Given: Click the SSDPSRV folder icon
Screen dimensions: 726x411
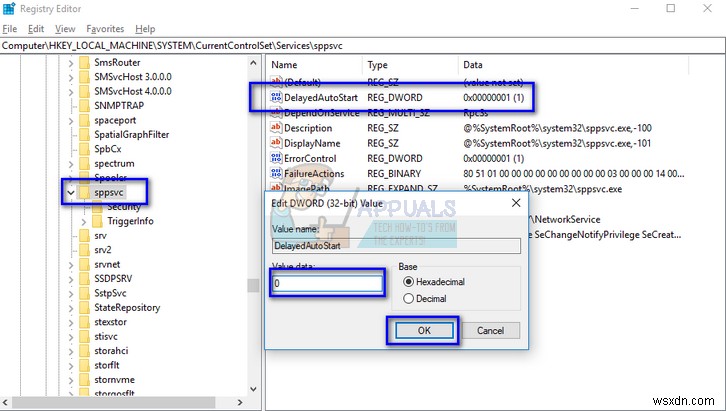Looking at the screenshot, I should click(85, 279).
